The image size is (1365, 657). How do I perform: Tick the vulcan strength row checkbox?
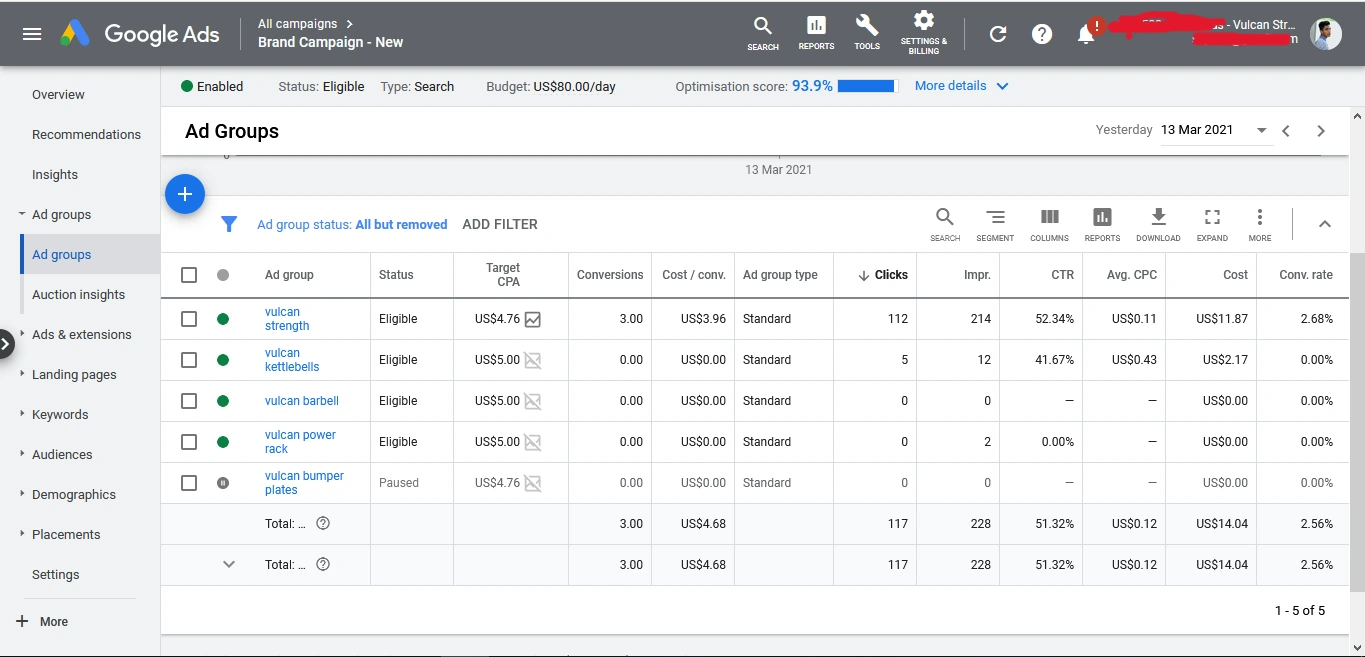(189, 319)
